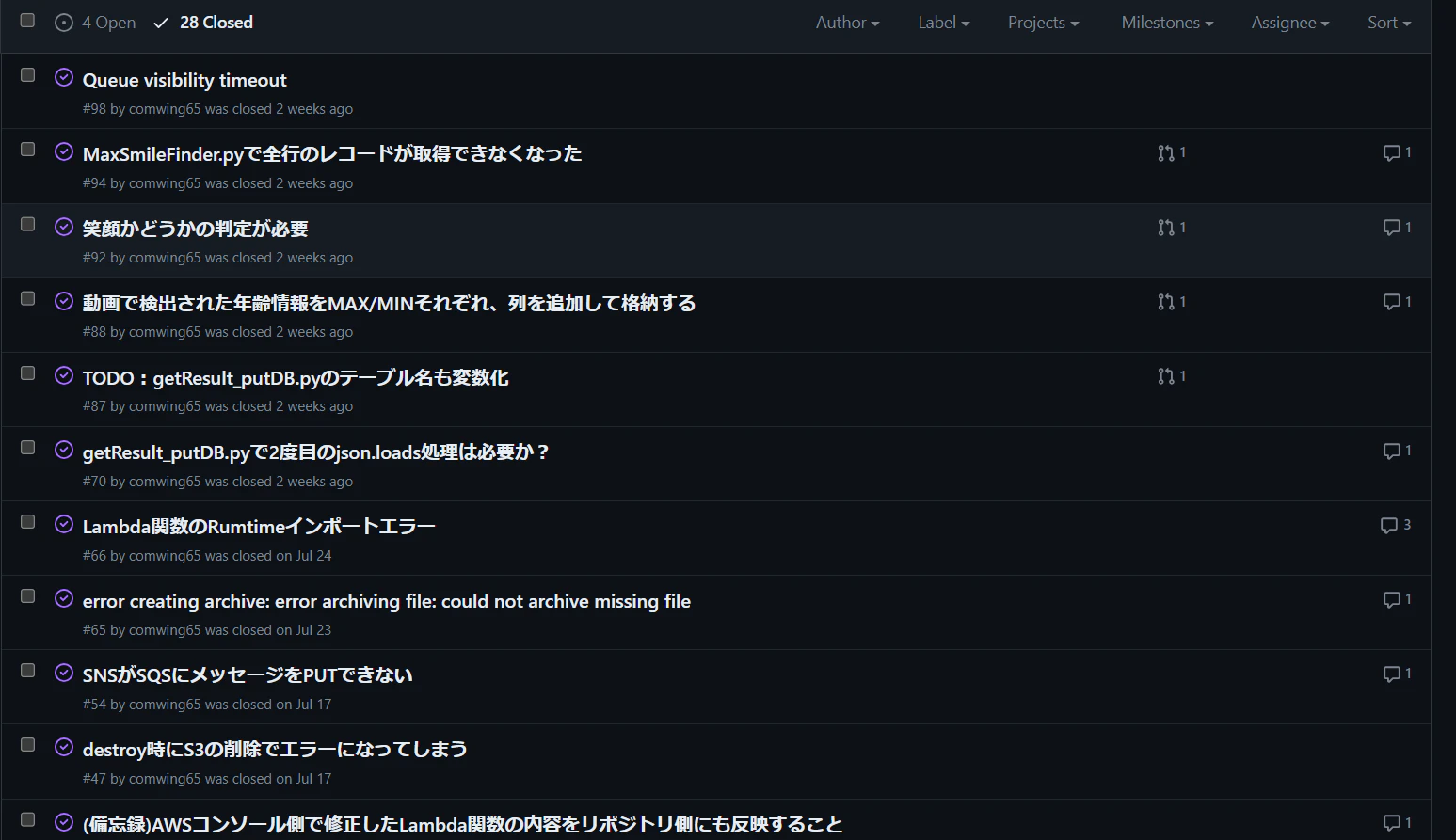The width and height of the screenshot is (1456, 840).
Task: Open the Label filter dropdown
Action: (944, 23)
